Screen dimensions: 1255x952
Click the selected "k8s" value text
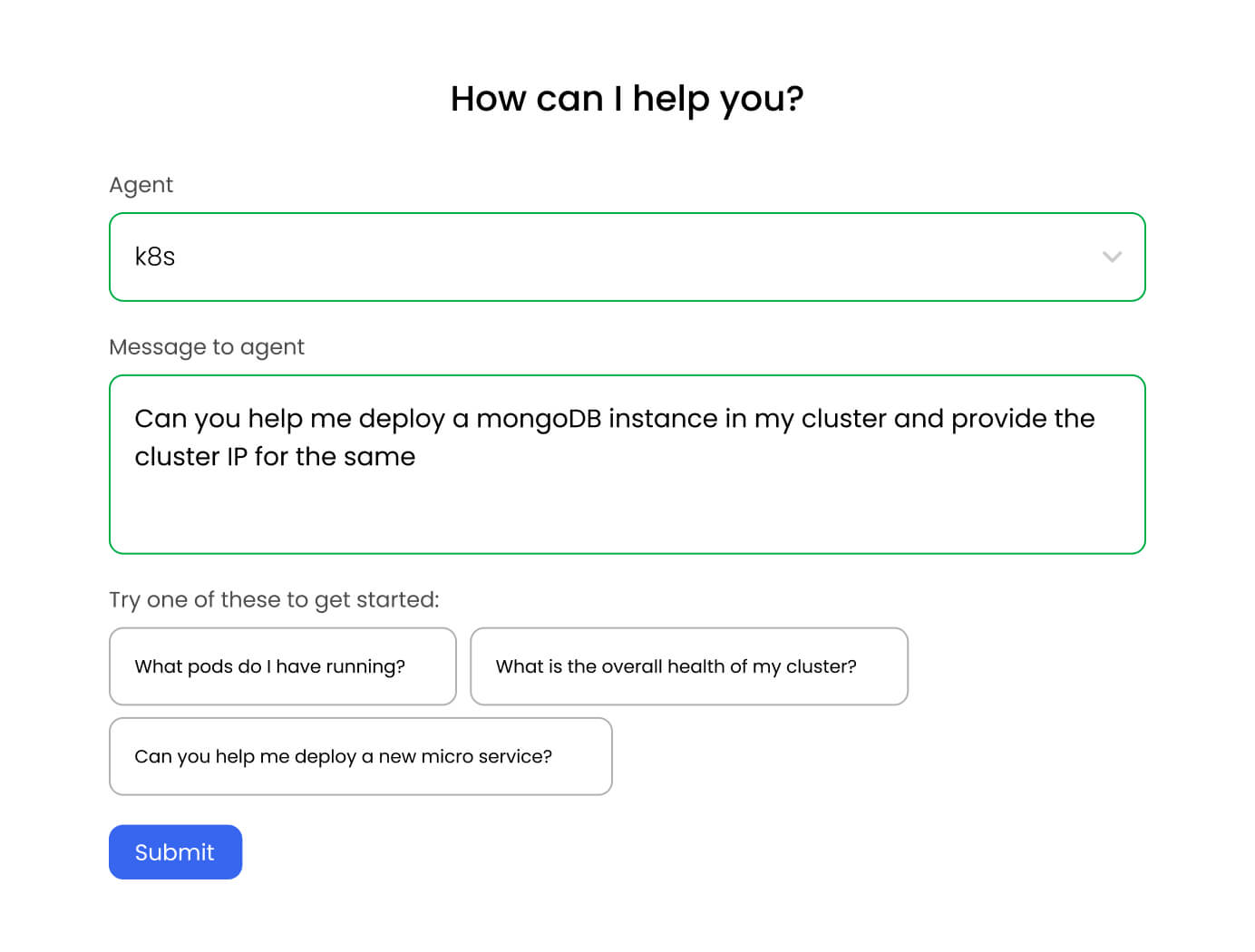pyautogui.click(x=155, y=257)
